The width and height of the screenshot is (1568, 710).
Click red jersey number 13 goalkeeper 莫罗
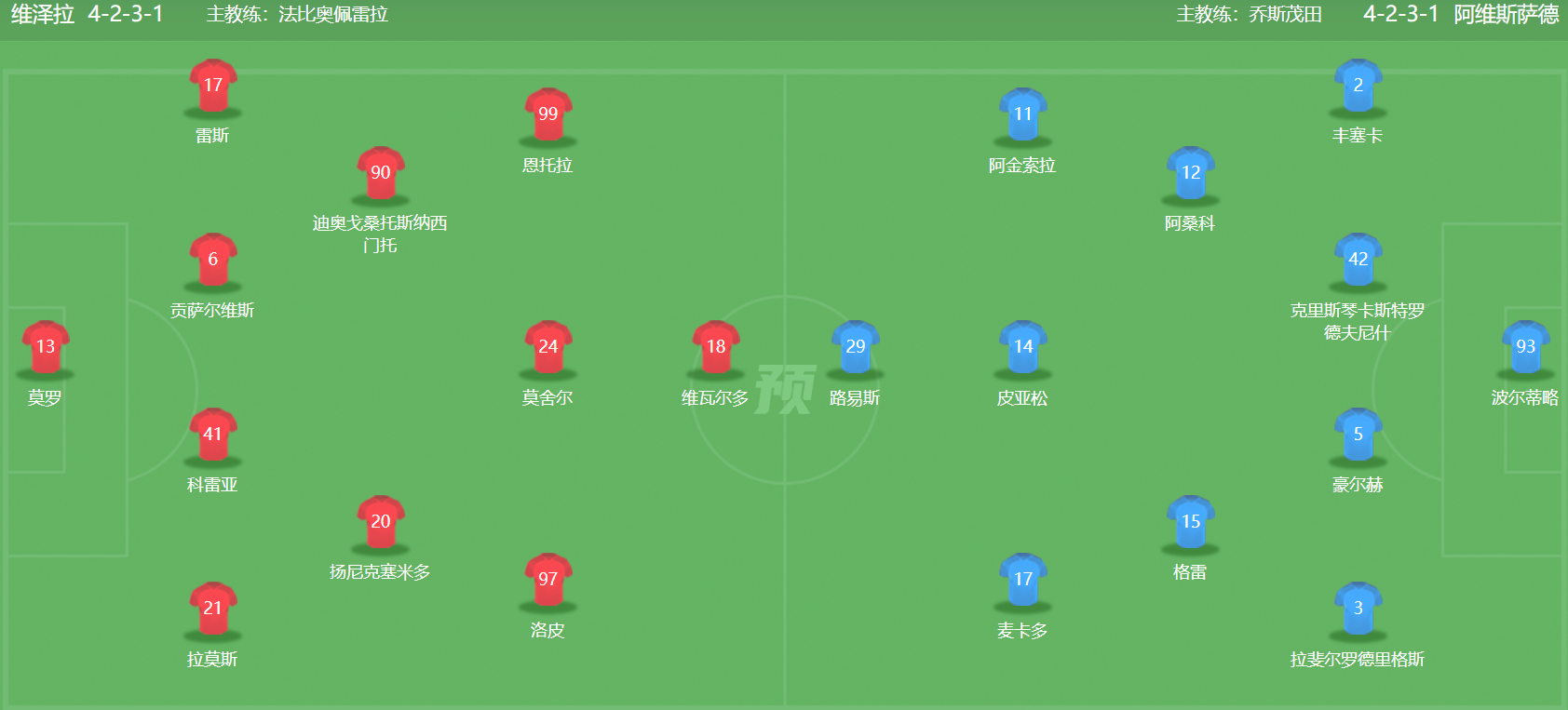[x=45, y=347]
